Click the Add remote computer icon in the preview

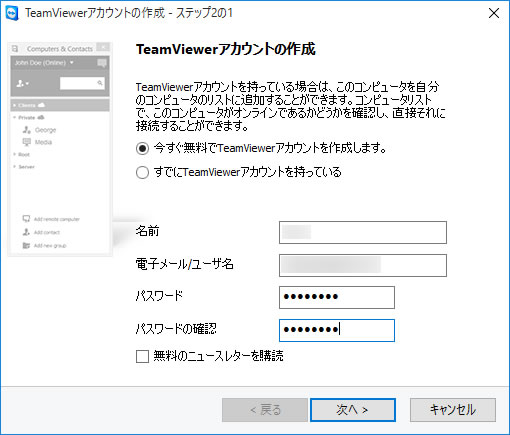pyautogui.click(x=26, y=219)
